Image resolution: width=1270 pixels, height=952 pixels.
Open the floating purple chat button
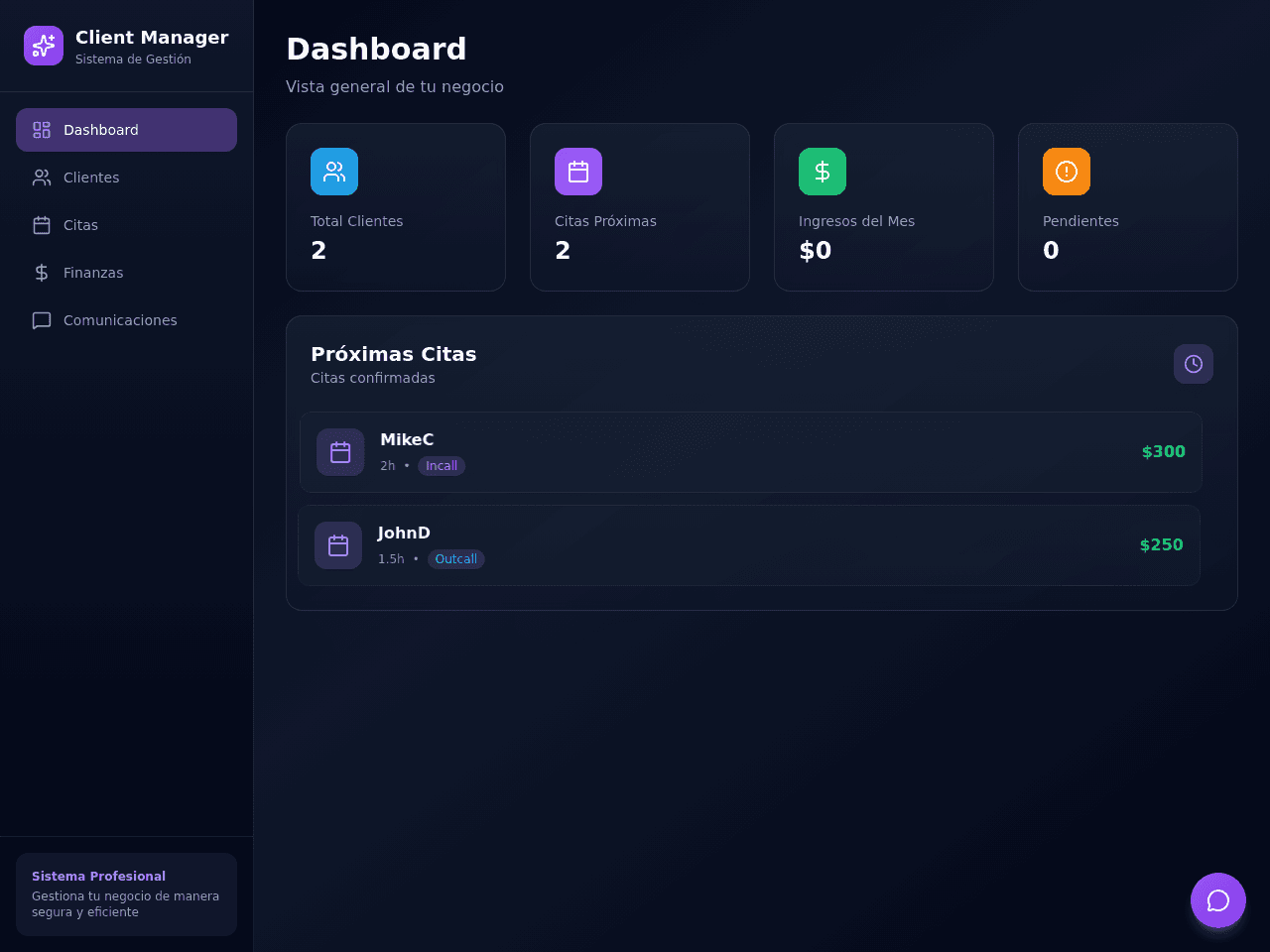point(1218,900)
